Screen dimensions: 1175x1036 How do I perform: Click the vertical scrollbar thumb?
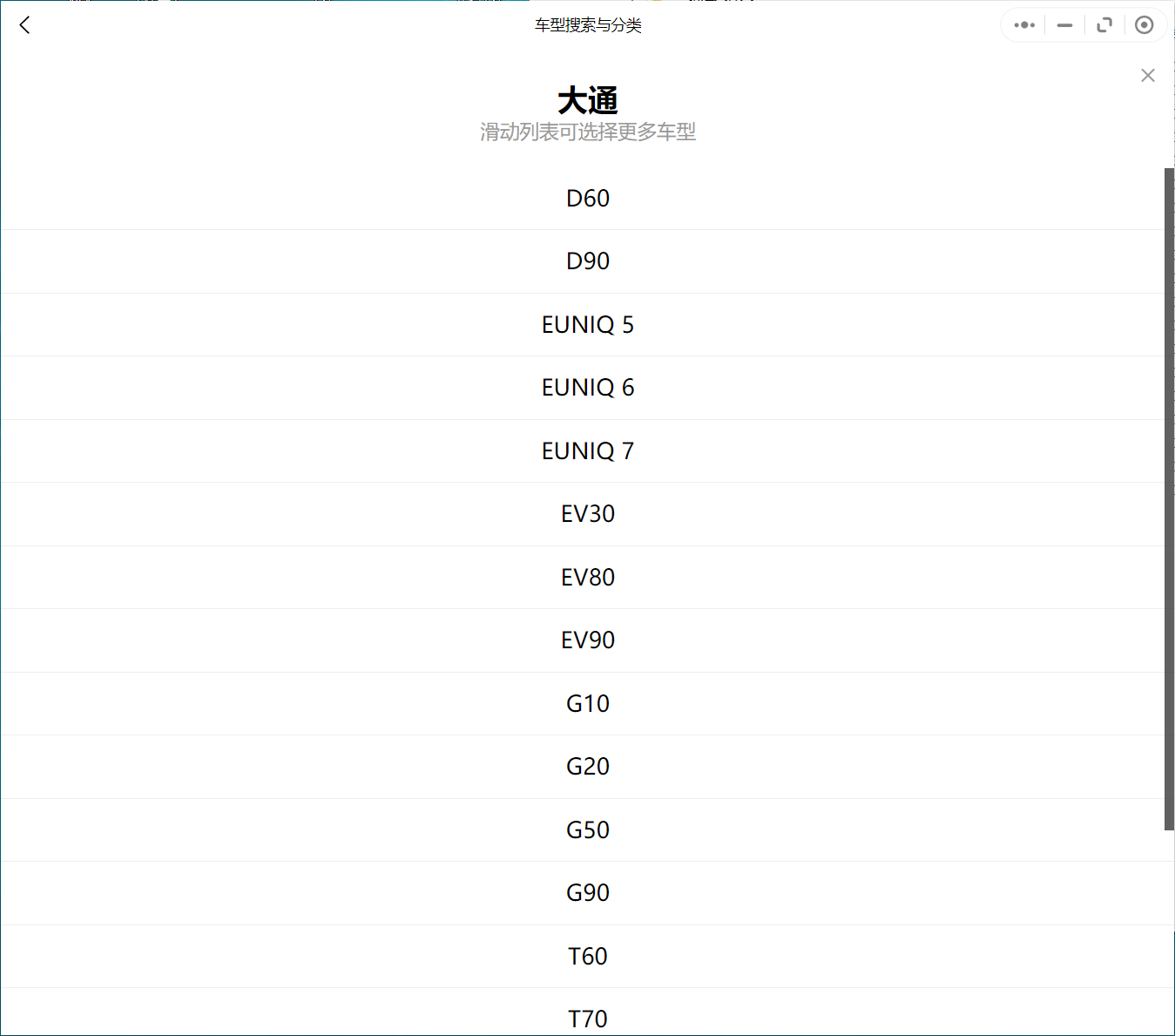coord(1169,498)
